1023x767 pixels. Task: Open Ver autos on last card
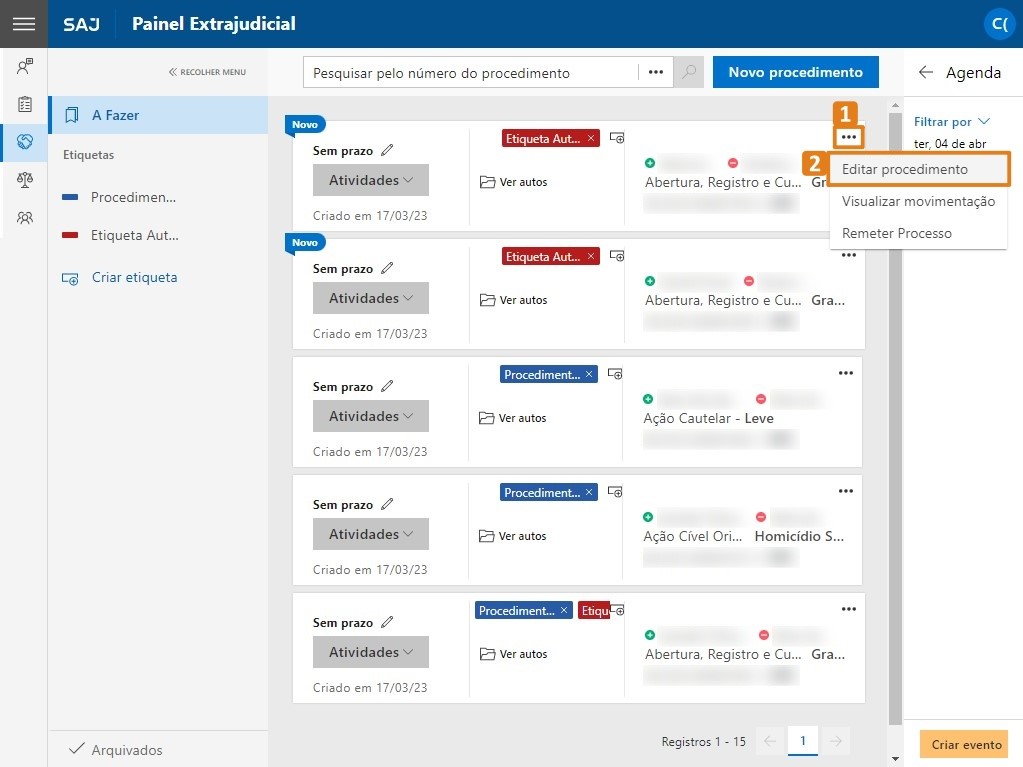513,654
